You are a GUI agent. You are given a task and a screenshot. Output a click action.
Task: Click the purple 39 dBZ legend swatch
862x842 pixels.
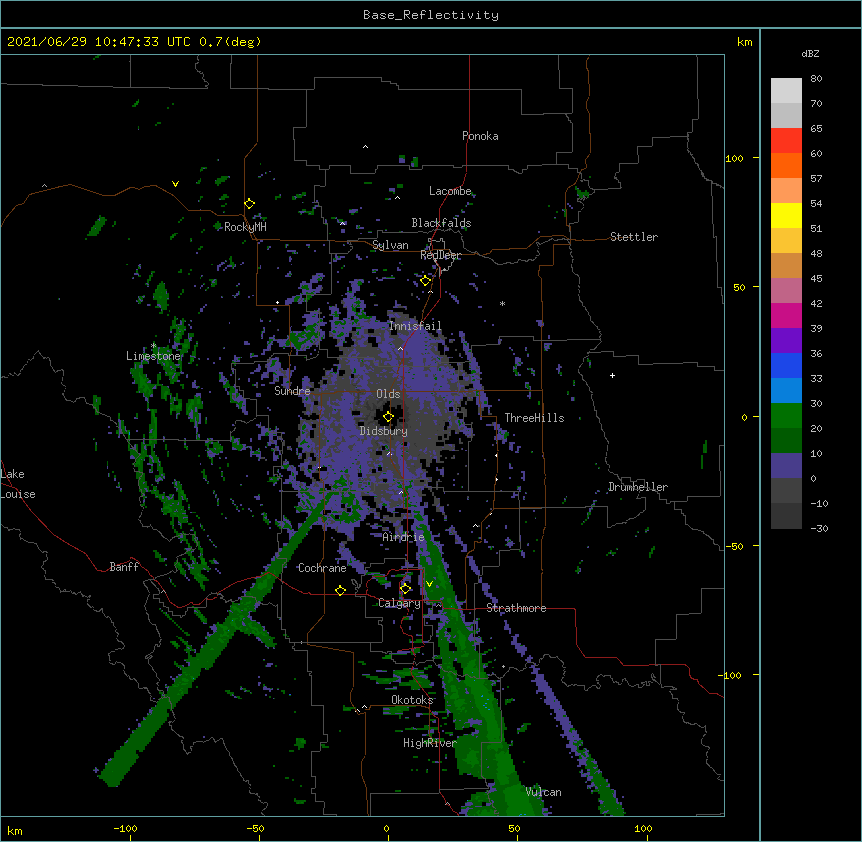tap(786, 340)
